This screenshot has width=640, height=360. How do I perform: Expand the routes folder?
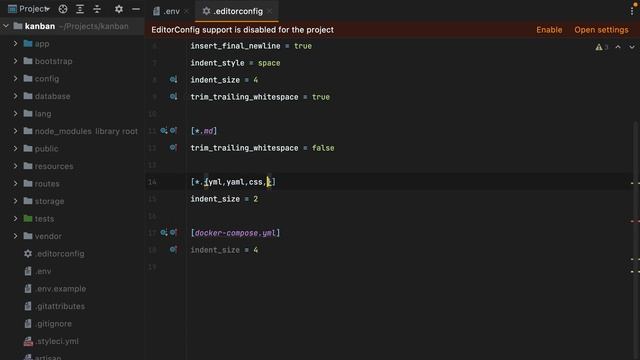16,184
